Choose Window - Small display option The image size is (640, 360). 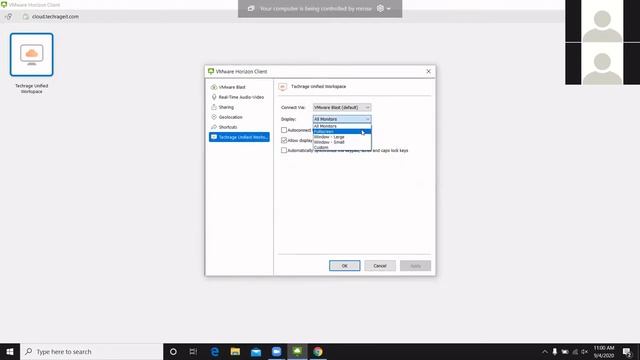pos(342,142)
